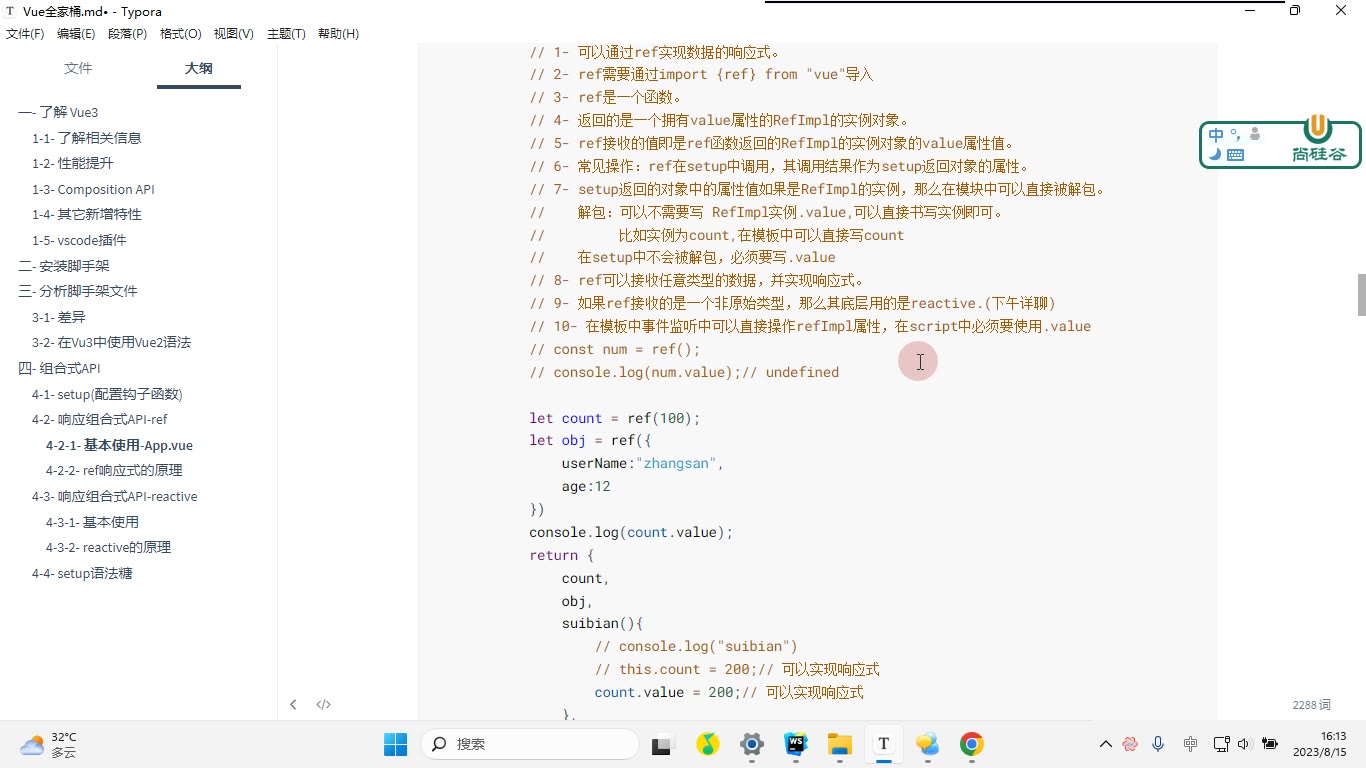Go to outline item 4-3-1- 基本使用
The image size is (1366, 768).
point(92,522)
